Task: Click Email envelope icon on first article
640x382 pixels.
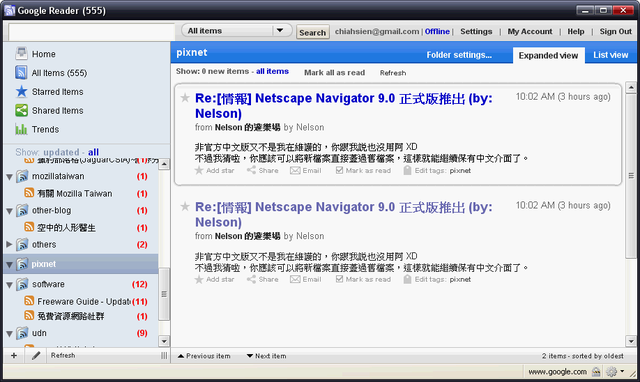Action: pyautogui.click(x=295, y=170)
